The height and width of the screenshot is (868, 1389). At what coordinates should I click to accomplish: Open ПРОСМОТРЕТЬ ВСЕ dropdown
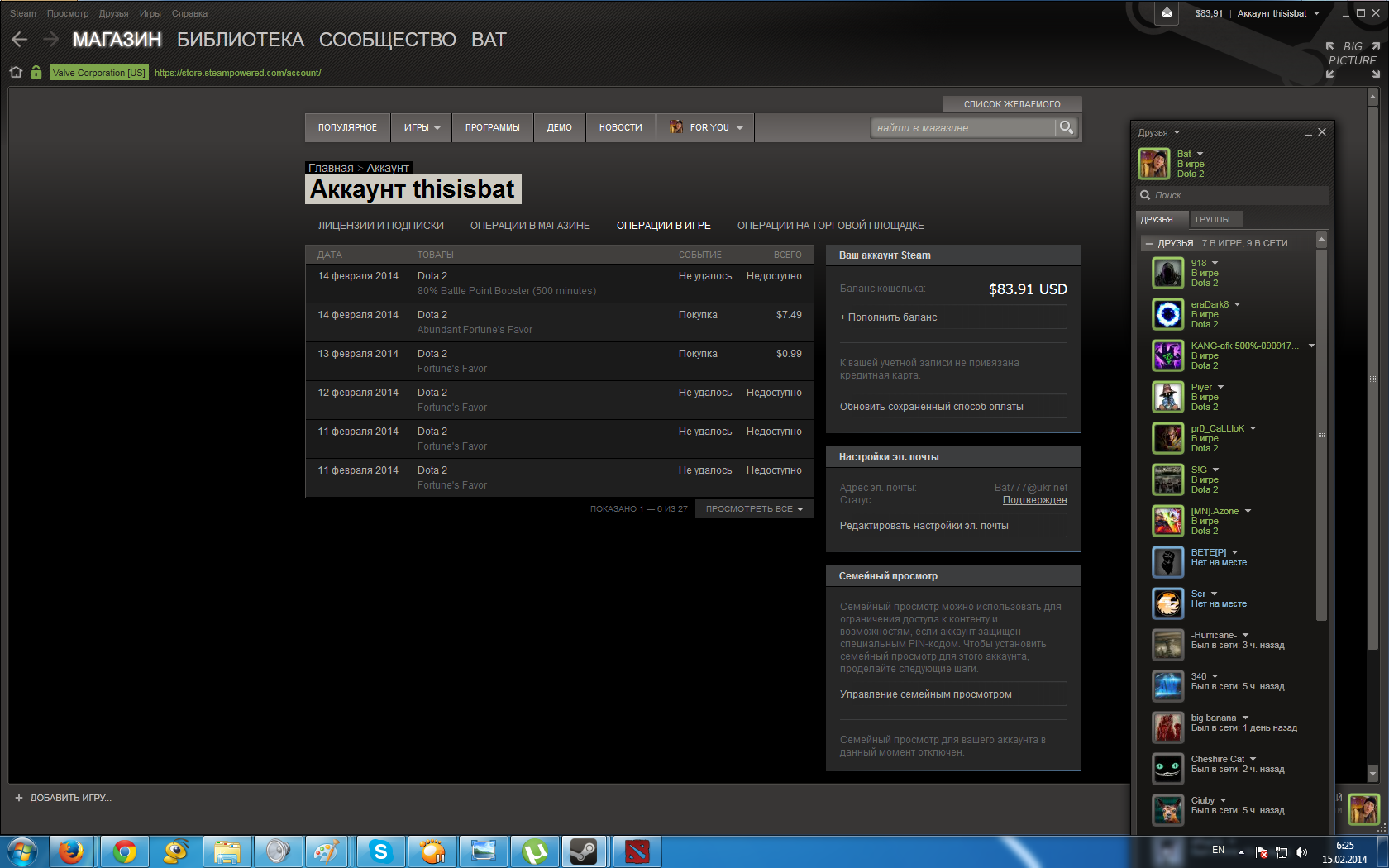754,509
